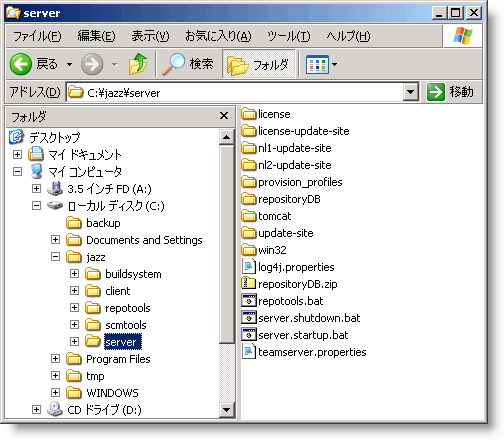This screenshot has width=504, height=440.
Task: Click the Views grid icon
Action: [x=317, y=64]
